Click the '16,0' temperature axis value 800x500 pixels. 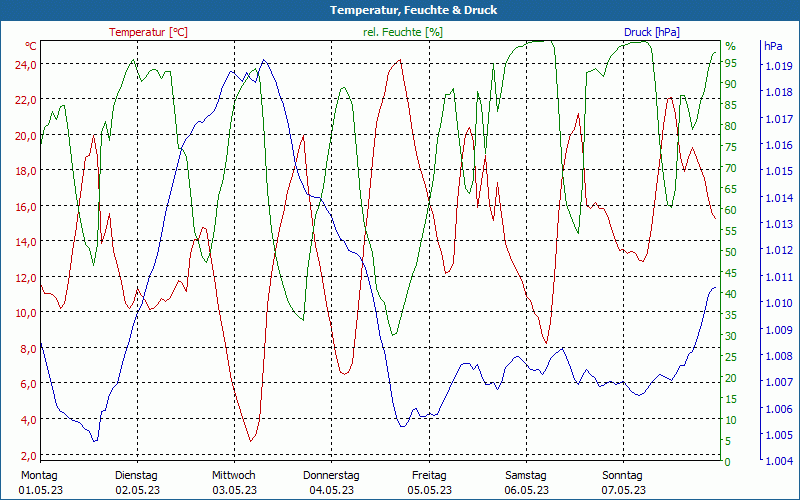26,207
